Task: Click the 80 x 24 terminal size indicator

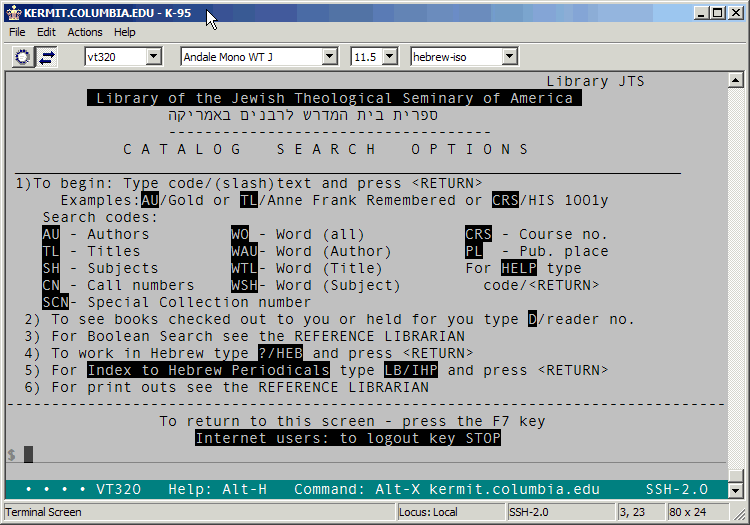Action: point(689,512)
